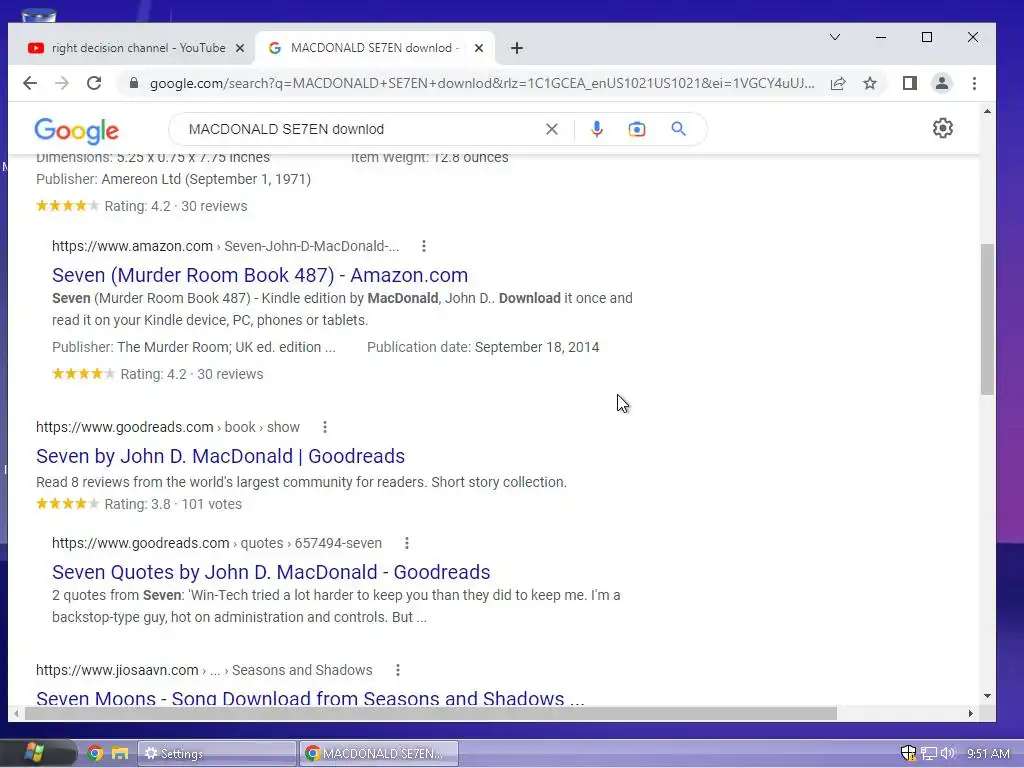Go to Google home via logo

click(x=76, y=131)
